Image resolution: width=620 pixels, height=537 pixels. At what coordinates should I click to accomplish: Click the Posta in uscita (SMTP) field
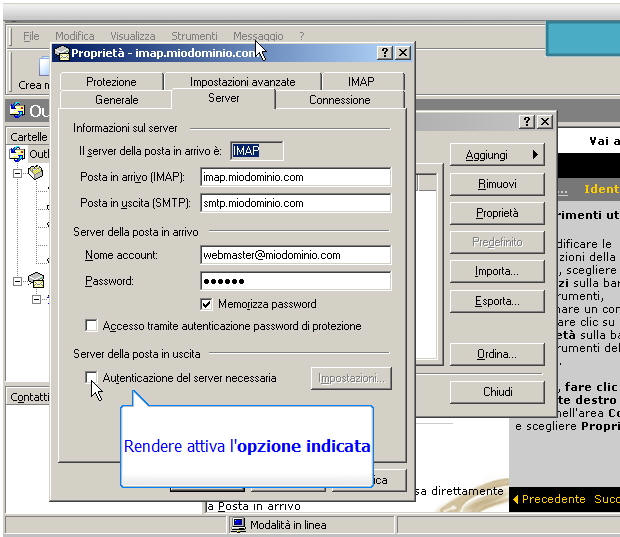[x=294, y=203]
